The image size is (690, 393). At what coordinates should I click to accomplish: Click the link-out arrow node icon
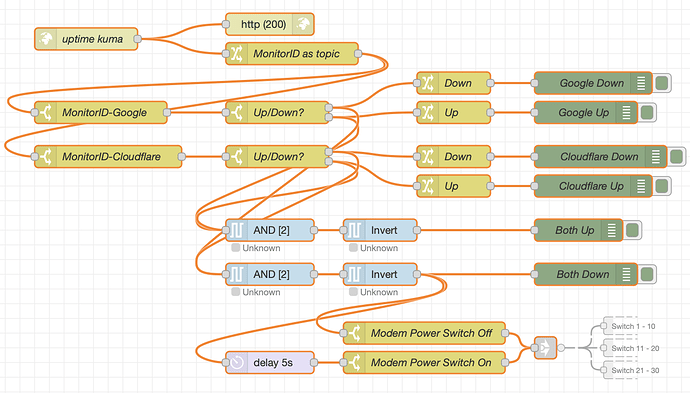545,348
